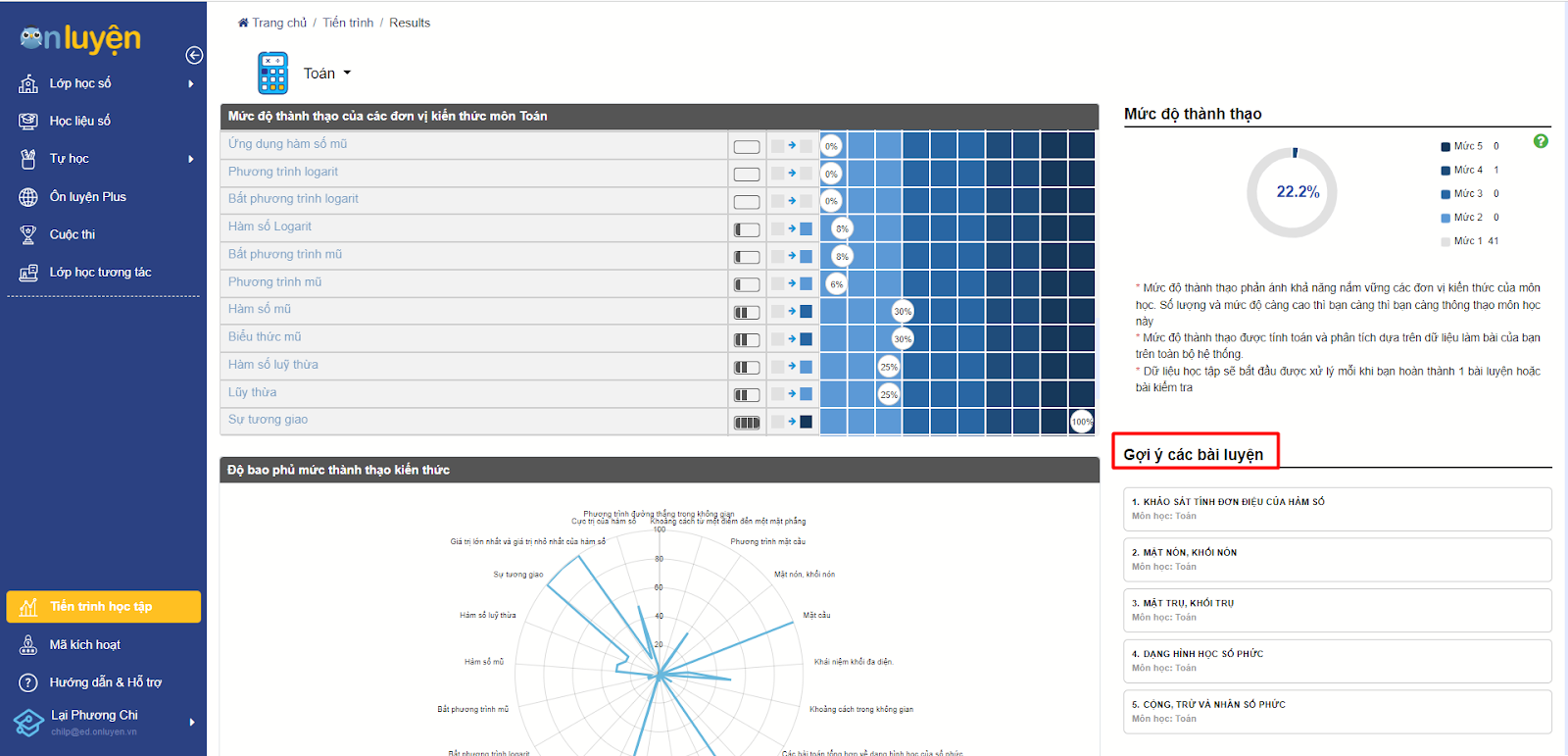Expand the Tự học submenu arrow
The image size is (1568, 756).
[x=191, y=159]
